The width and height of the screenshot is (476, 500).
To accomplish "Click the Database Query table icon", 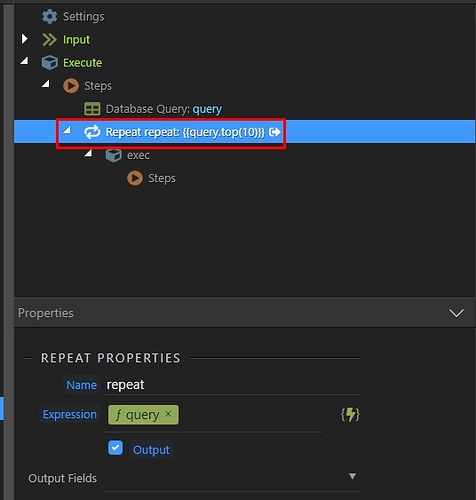I will [92, 109].
